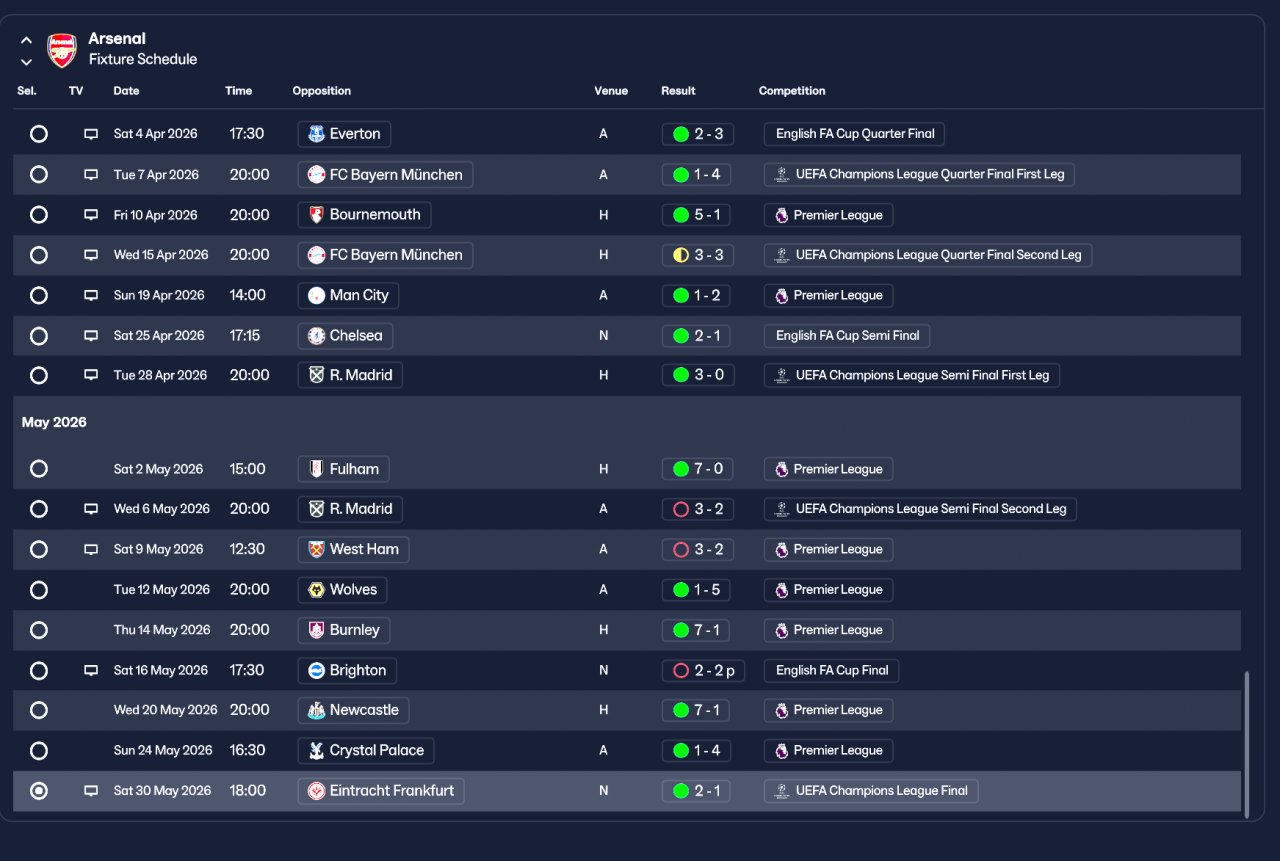Open the English FA Cup Final competition
Viewport: 1280px width, 861px height.
pos(831,670)
